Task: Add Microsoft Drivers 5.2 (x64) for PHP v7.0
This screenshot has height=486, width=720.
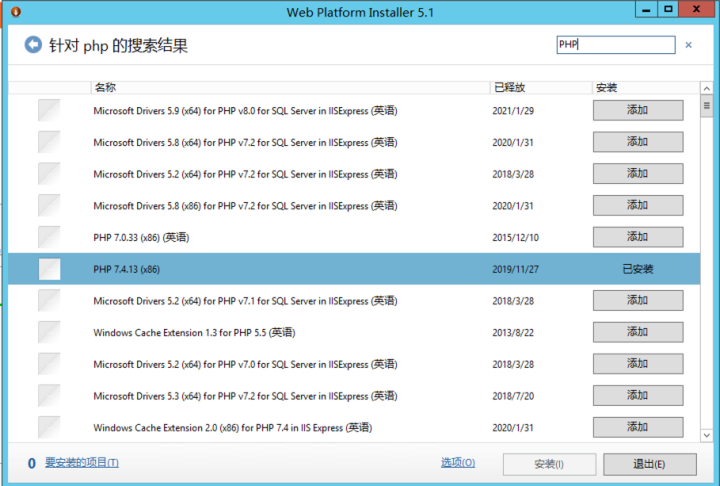Action: click(x=638, y=364)
